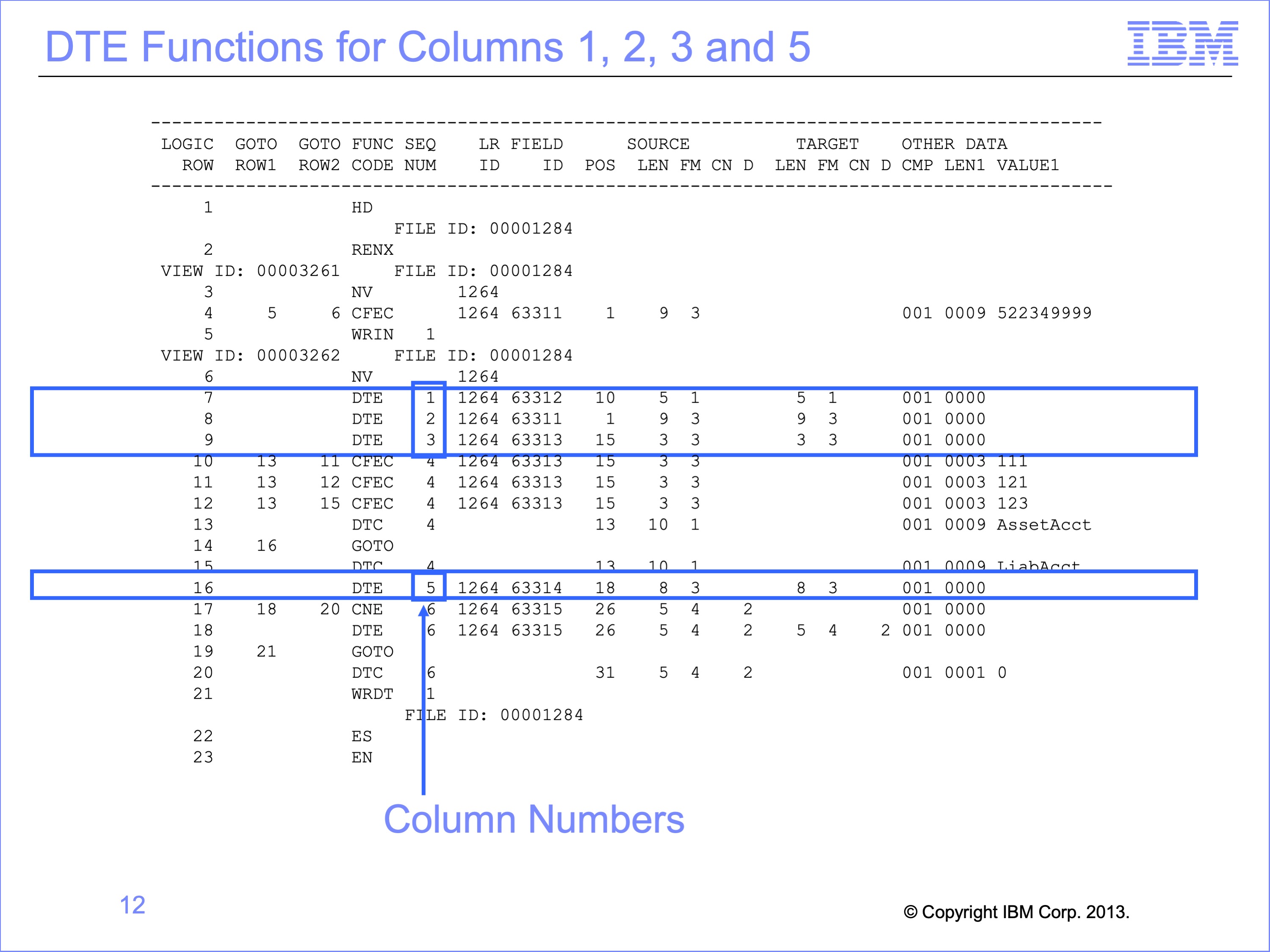
Task: Click the "EN" function code
Action: tap(362, 757)
